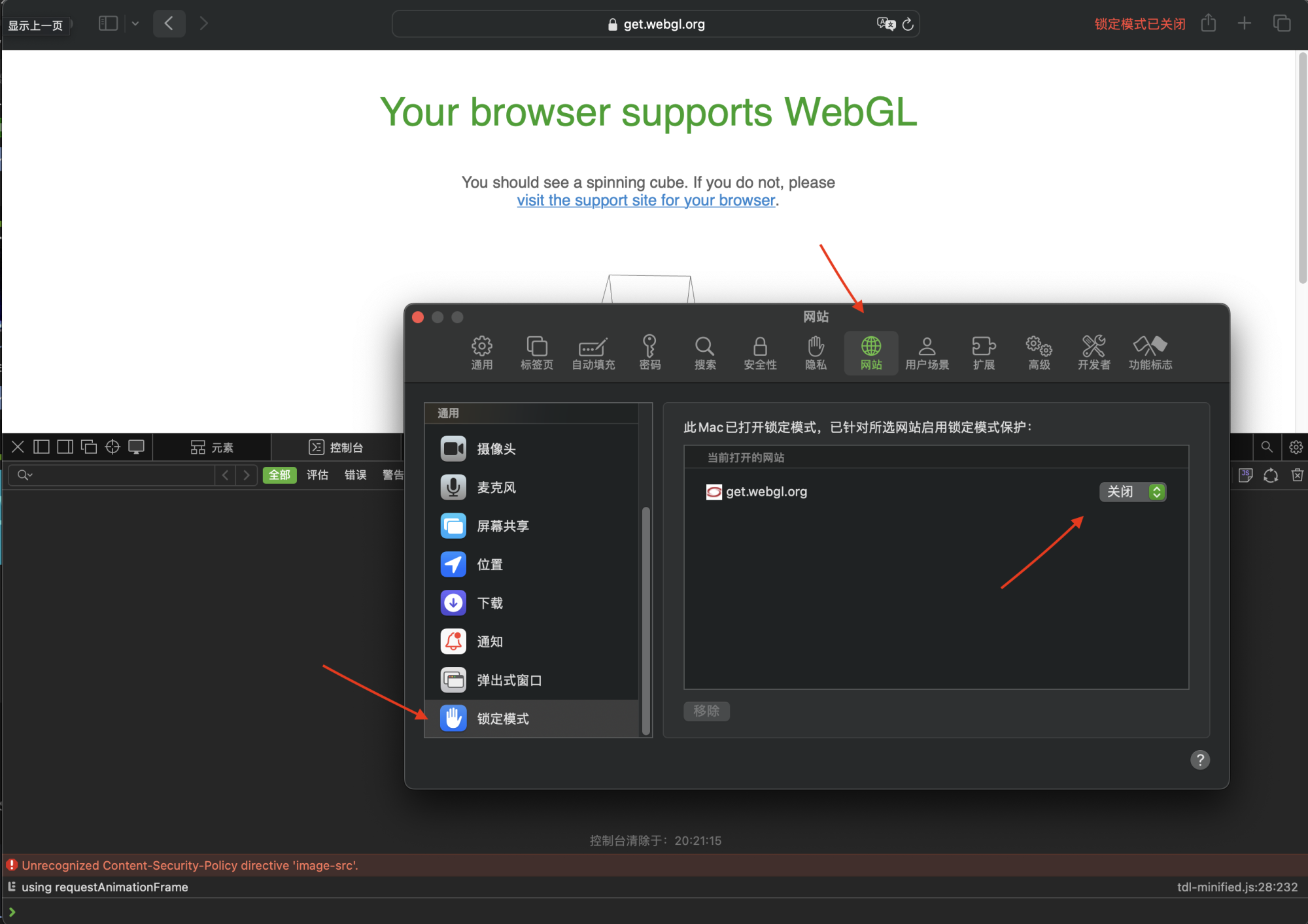The width and height of the screenshot is (1308, 924).
Task: Click the Passwords key icon tab
Action: tap(649, 352)
